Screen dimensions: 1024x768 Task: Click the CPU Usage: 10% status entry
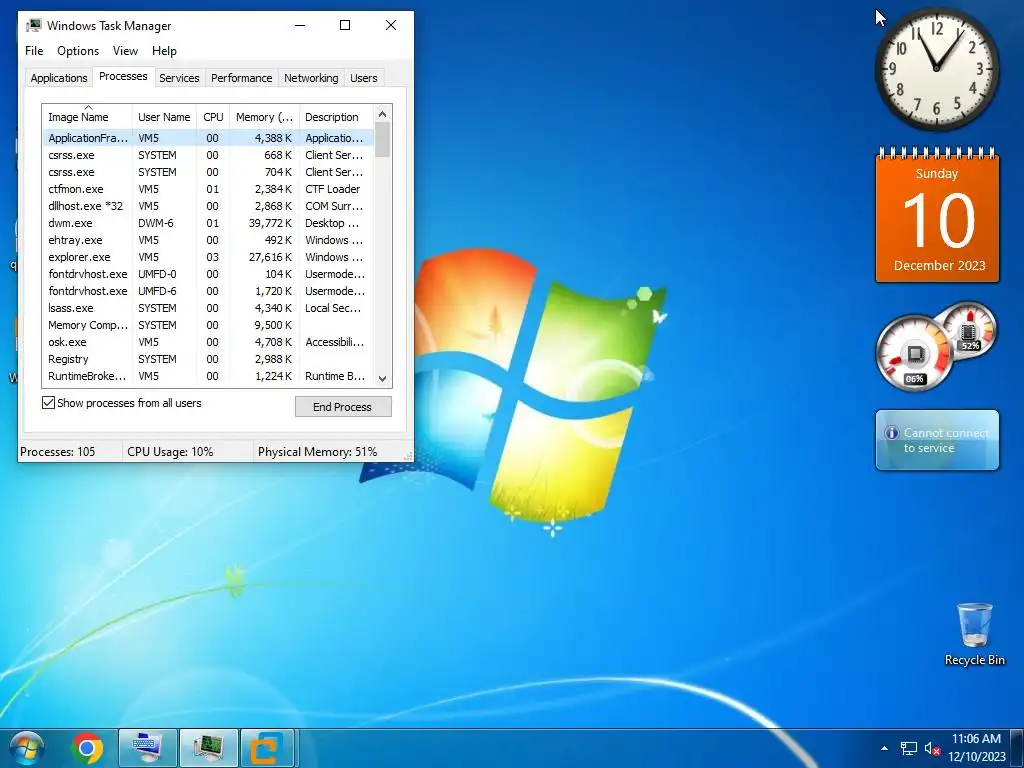point(187,451)
